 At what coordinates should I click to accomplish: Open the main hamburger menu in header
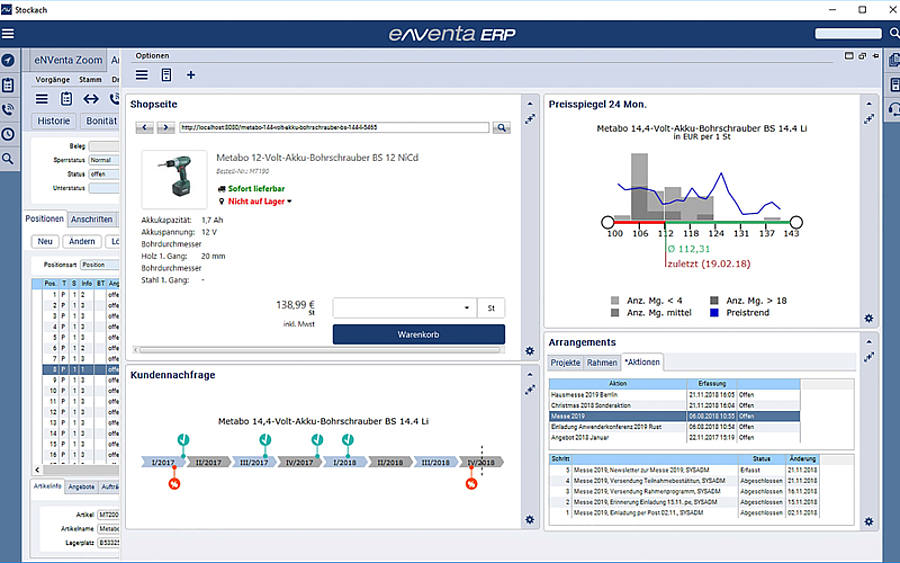point(8,34)
